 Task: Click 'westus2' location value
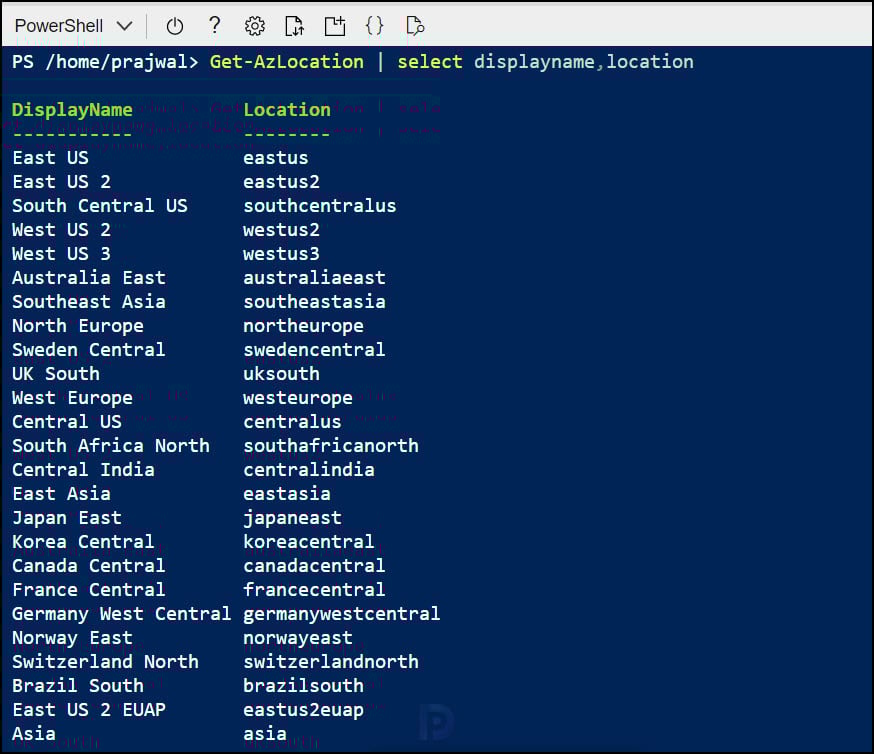[x=281, y=230]
